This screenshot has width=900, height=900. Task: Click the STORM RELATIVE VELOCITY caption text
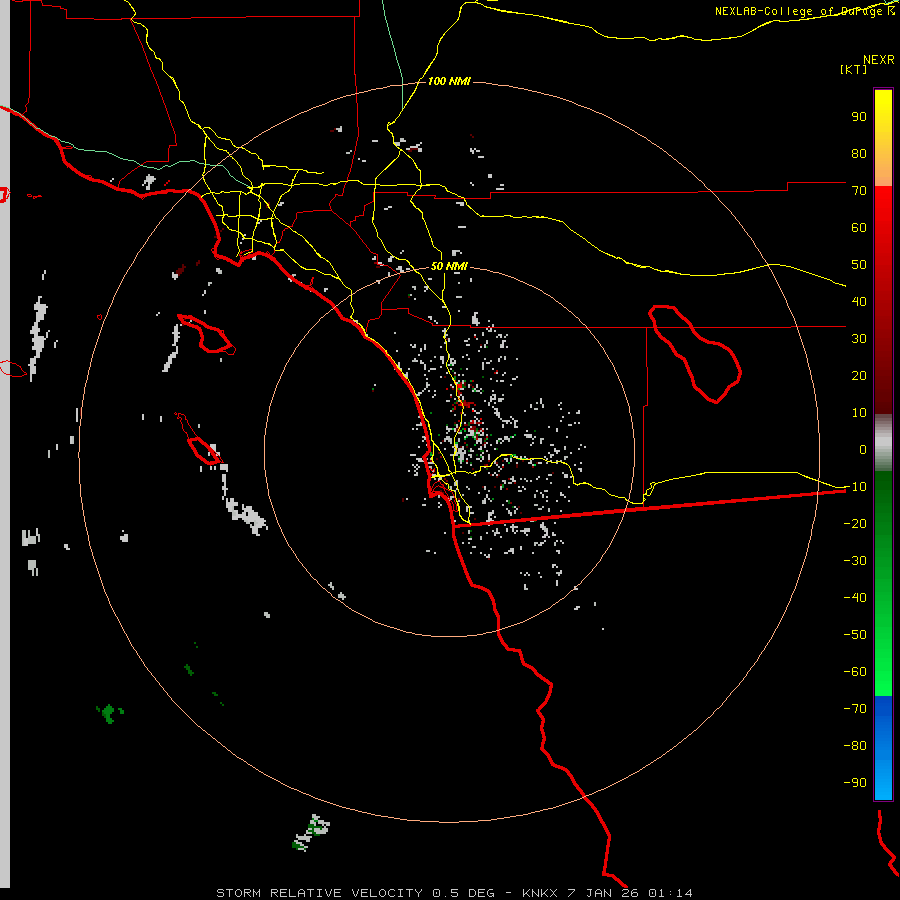coord(319,893)
